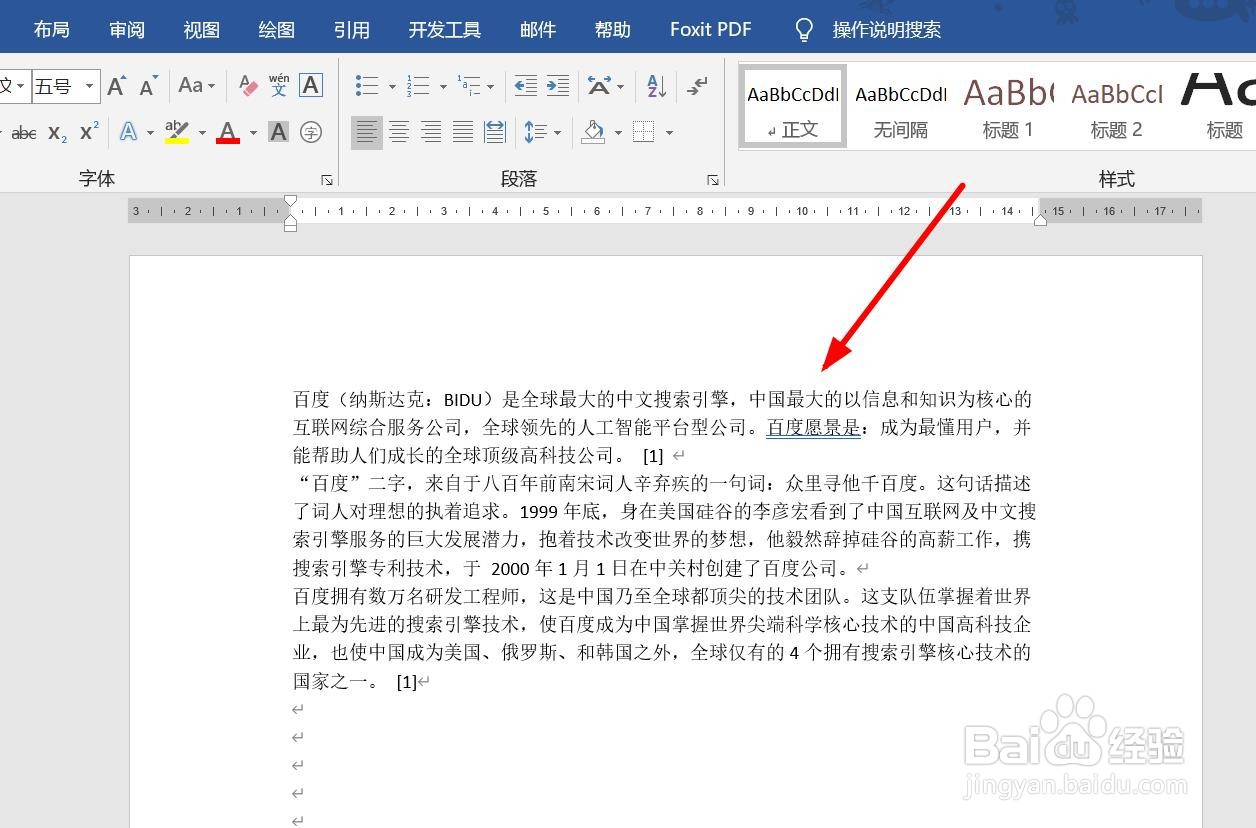Viewport: 1256px width, 828px height.
Task: Open Foxit PDF tab
Action: pyautogui.click(x=711, y=29)
